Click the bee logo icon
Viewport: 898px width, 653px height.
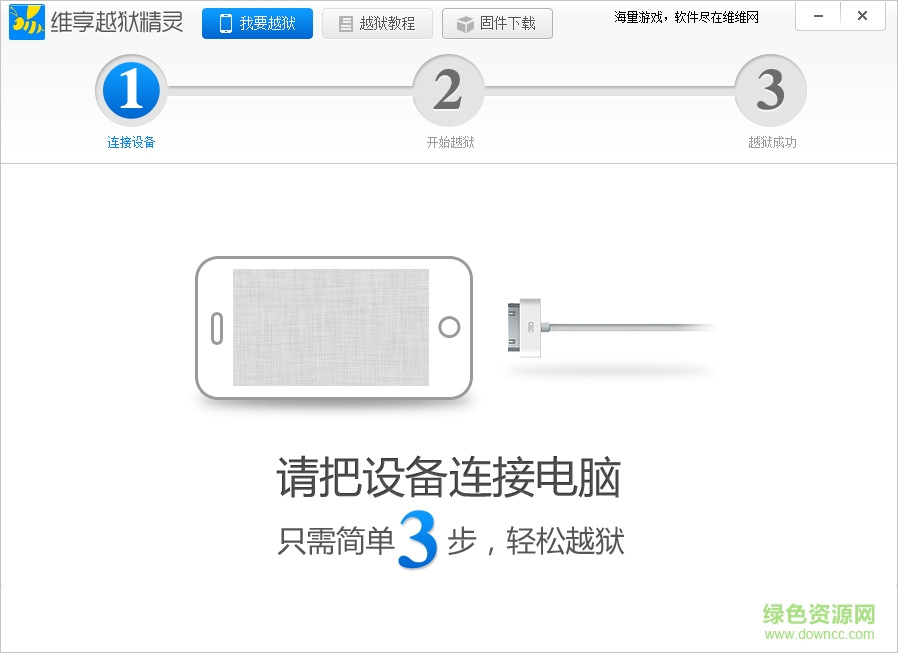27,22
